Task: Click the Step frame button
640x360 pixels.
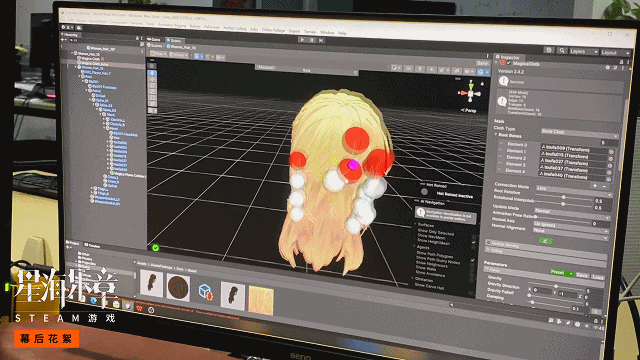Action: click(x=322, y=40)
